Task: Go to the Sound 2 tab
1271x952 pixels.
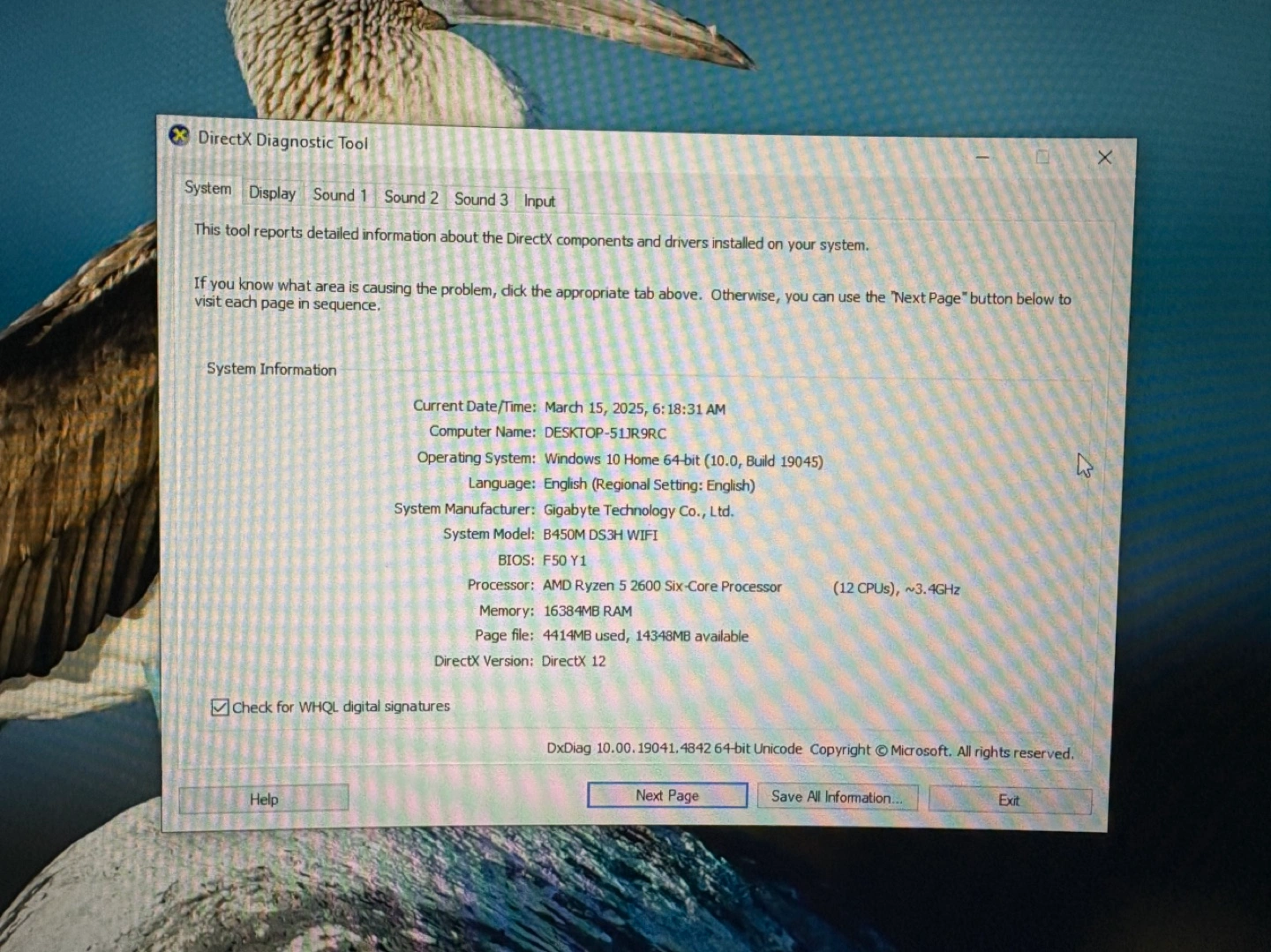Action: (410, 198)
